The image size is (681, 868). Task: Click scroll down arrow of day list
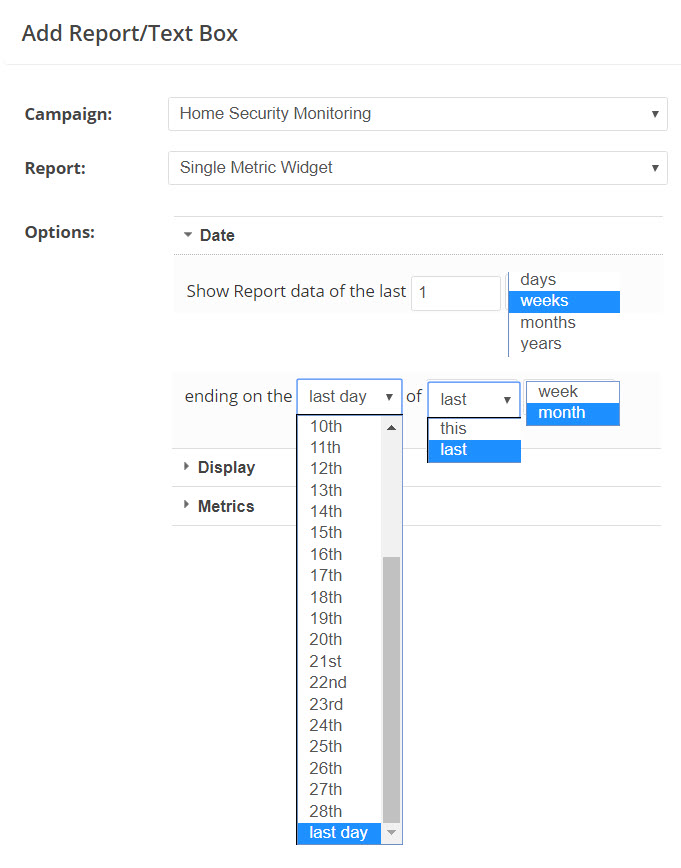click(391, 833)
